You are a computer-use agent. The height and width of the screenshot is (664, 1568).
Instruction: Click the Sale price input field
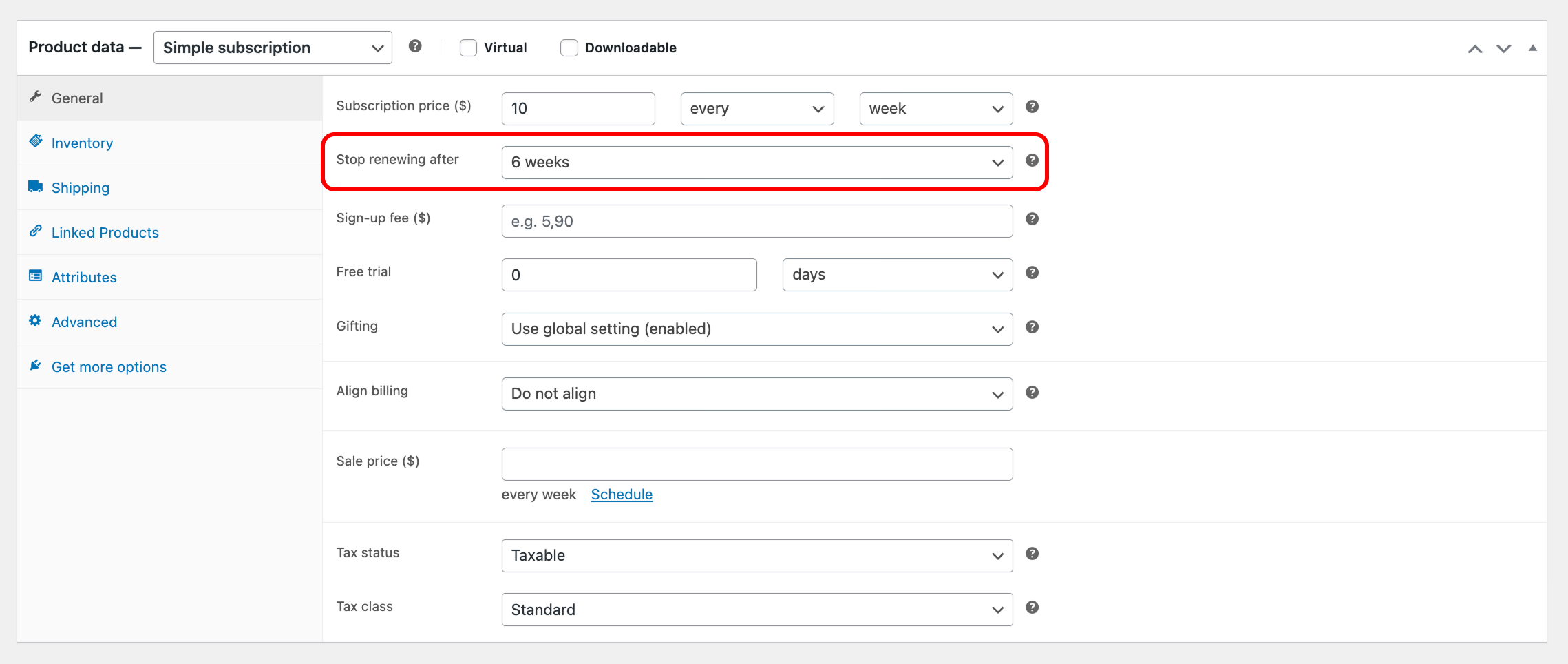click(x=757, y=464)
